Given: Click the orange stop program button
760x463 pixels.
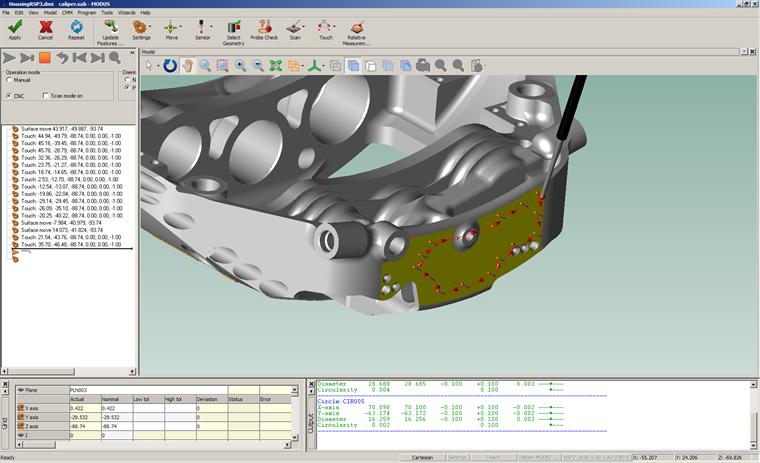Looking at the screenshot, I should 45,58.
